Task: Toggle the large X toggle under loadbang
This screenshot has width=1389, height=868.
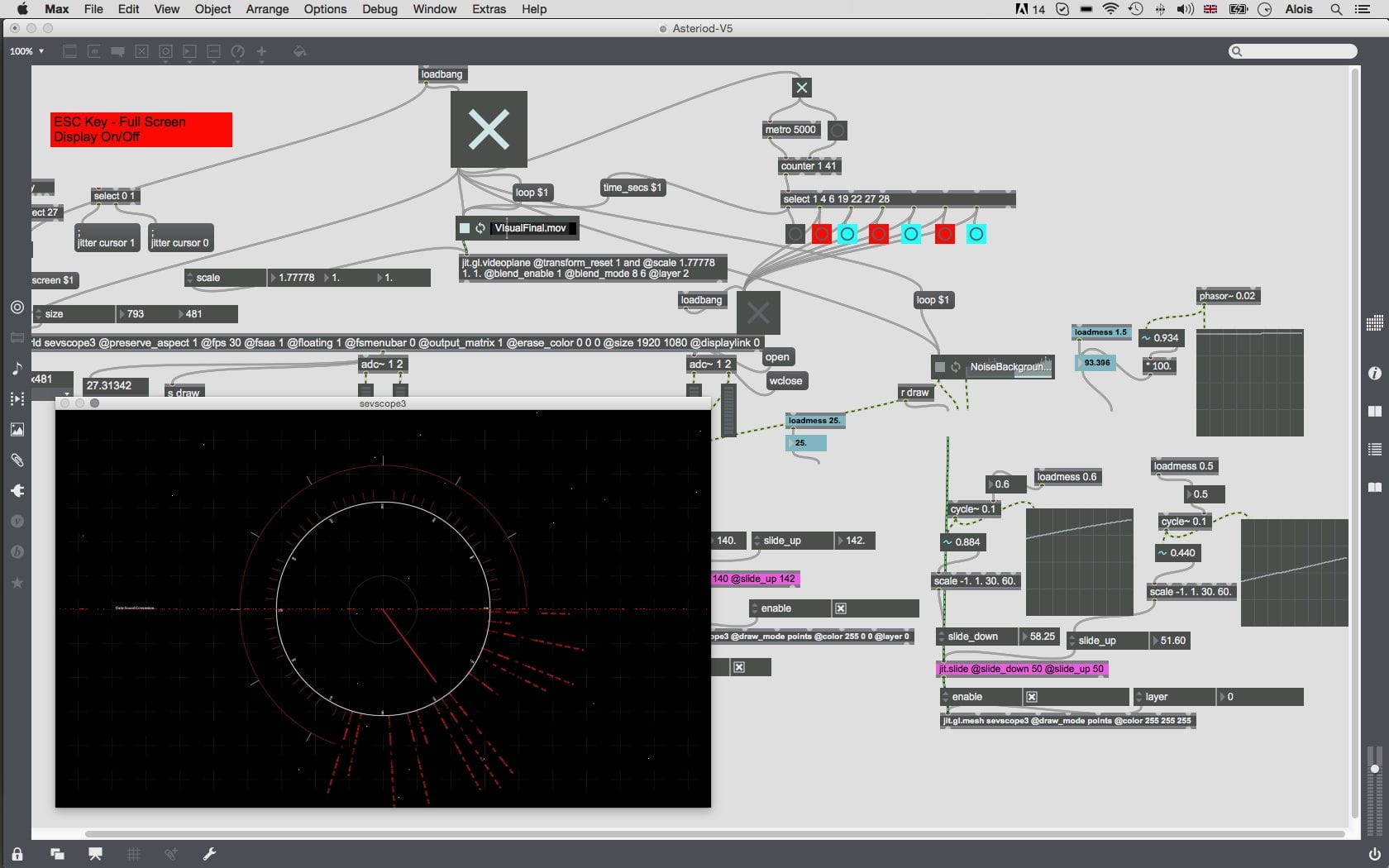Action: [x=489, y=130]
